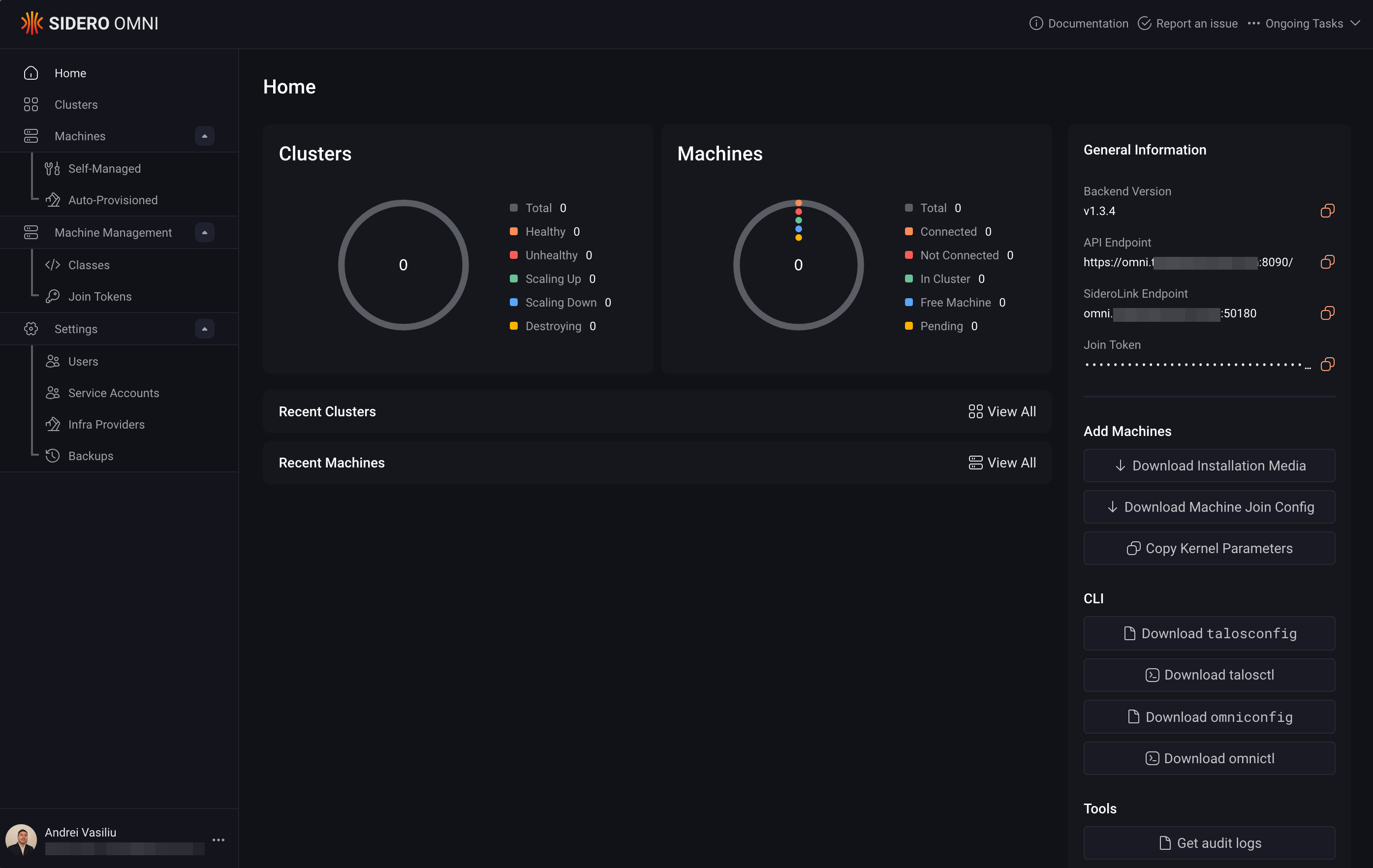Image resolution: width=1373 pixels, height=868 pixels.
Task: Open Infra Providers settings
Action: [106, 424]
